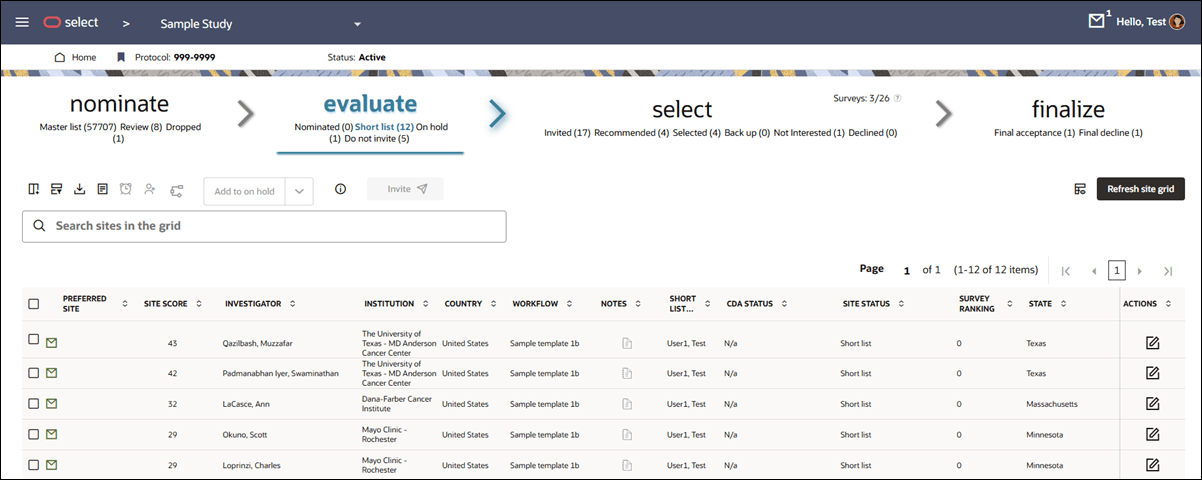This screenshot has width=1202, height=480.
Task: Click the Invite button
Action: click(405, 189)
